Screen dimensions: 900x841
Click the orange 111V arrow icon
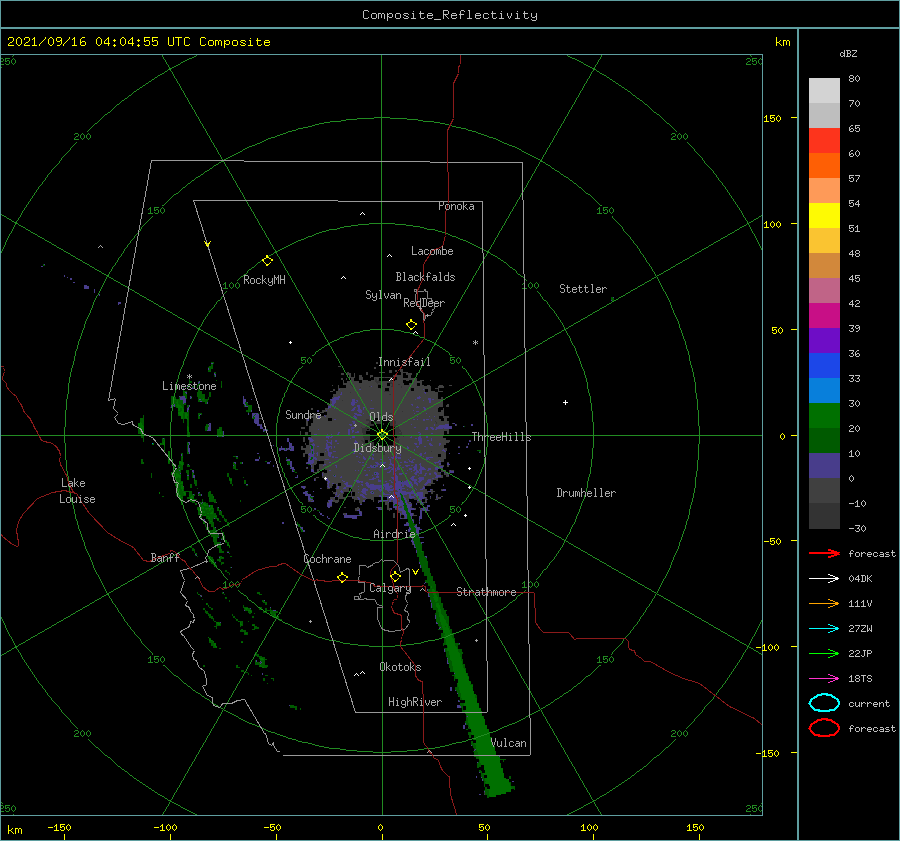[x=824, y=603]
